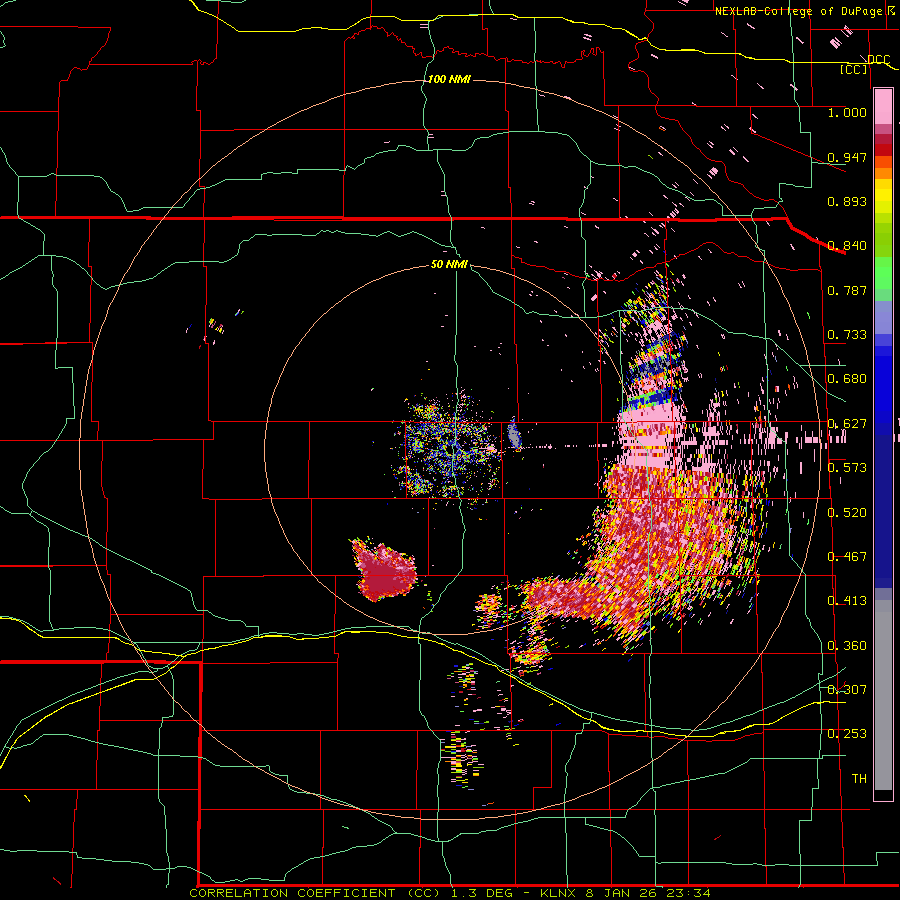Click the 0.893 scale value
Image resolution: width=900 pixels, height=900 pixels.
coord(847,201)
